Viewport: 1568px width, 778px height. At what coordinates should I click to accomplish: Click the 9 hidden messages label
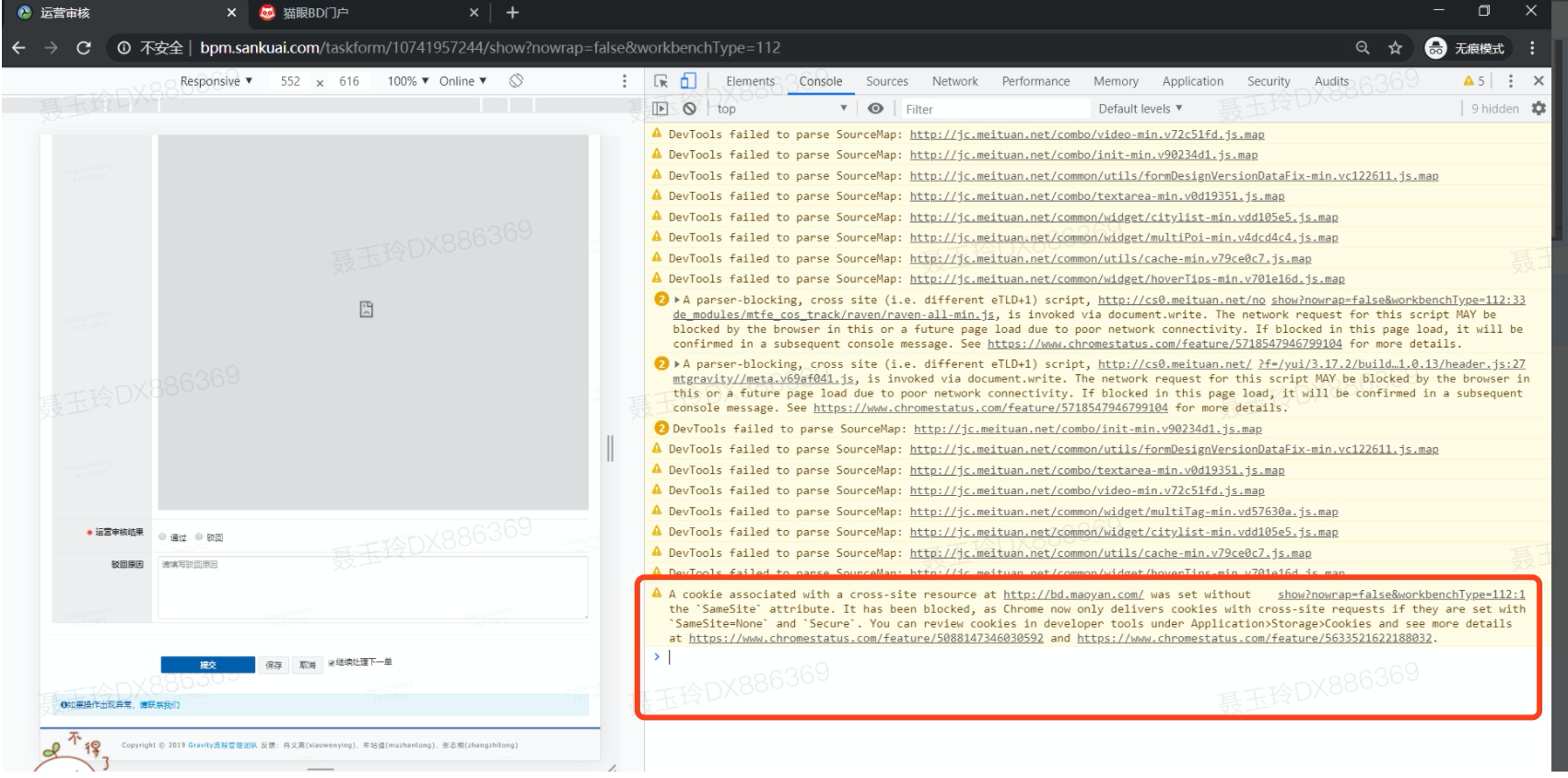pyautogui.click(x=1494, y=109)
